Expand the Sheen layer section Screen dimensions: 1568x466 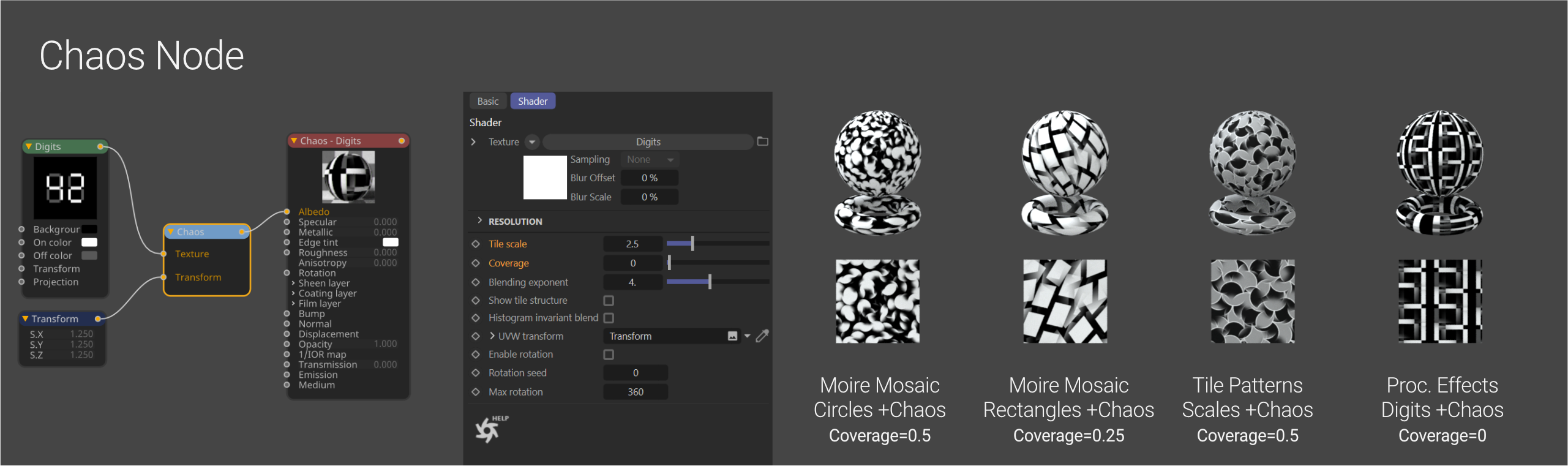(293, 283)
